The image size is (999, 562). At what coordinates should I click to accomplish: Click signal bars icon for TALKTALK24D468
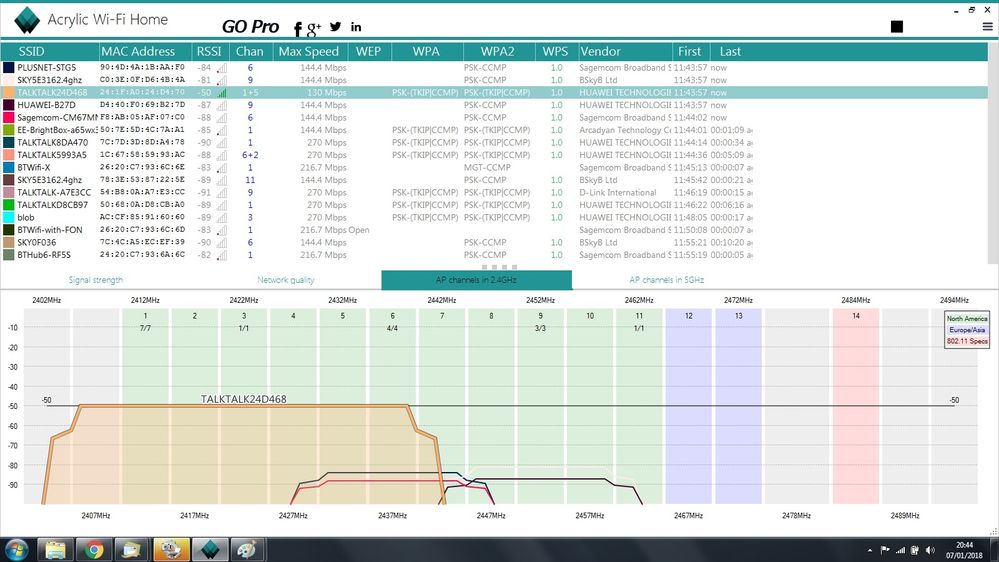[221, 93]
